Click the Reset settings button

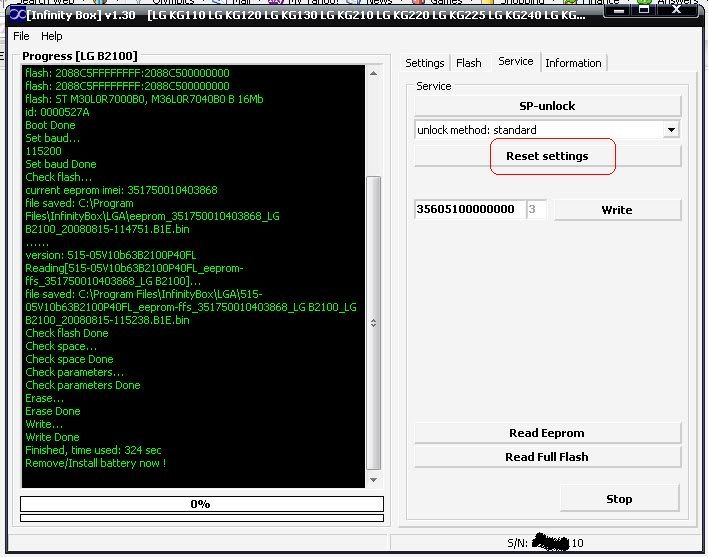(x=547, y=156)
